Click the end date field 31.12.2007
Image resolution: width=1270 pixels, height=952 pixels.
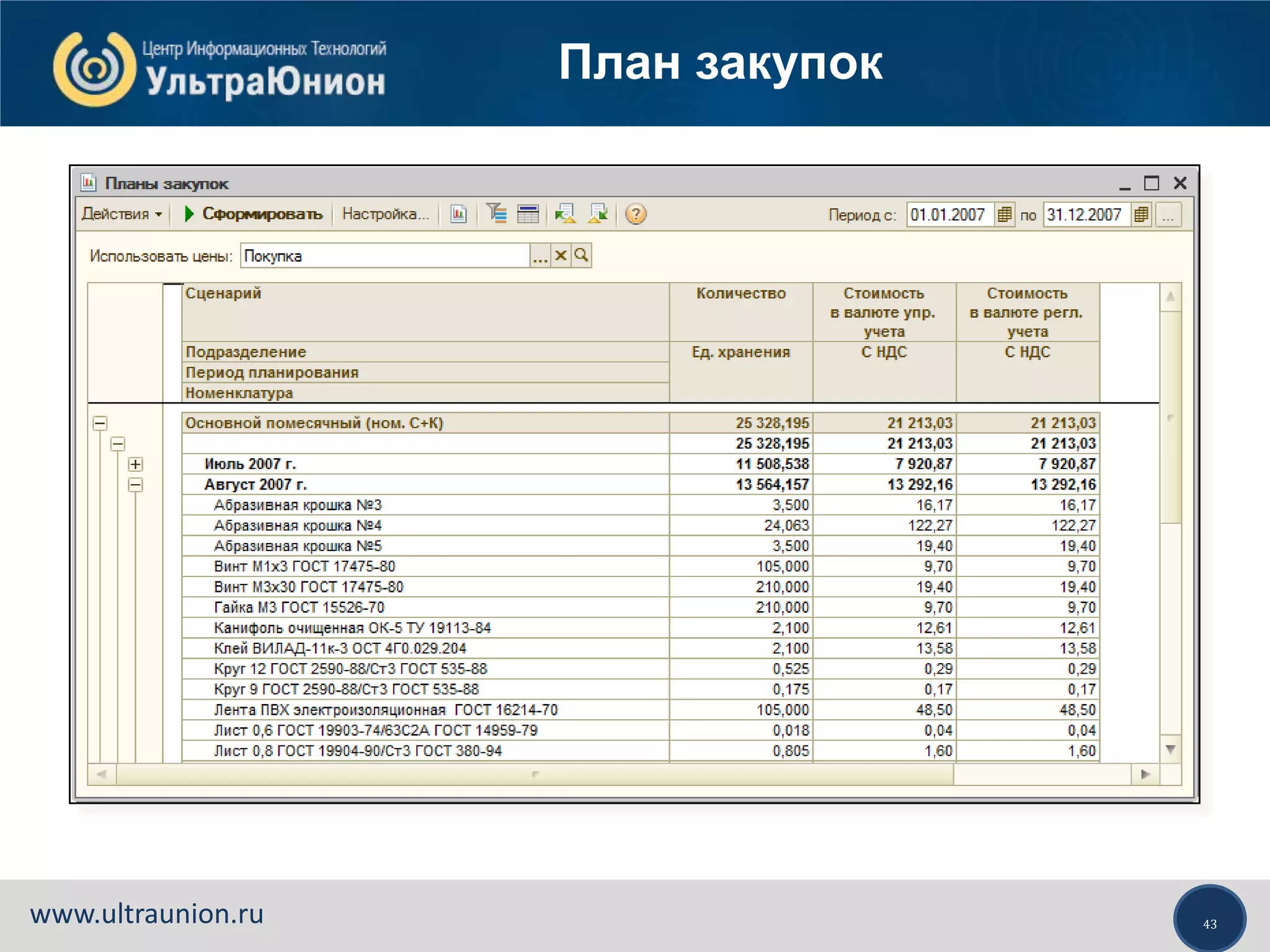pos(1086,215)
